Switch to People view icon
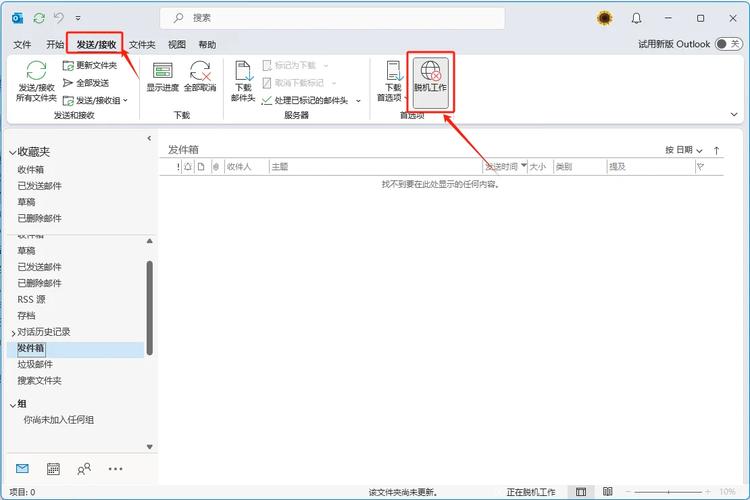Viewport: 750px width, 500px height. (84, 469)
